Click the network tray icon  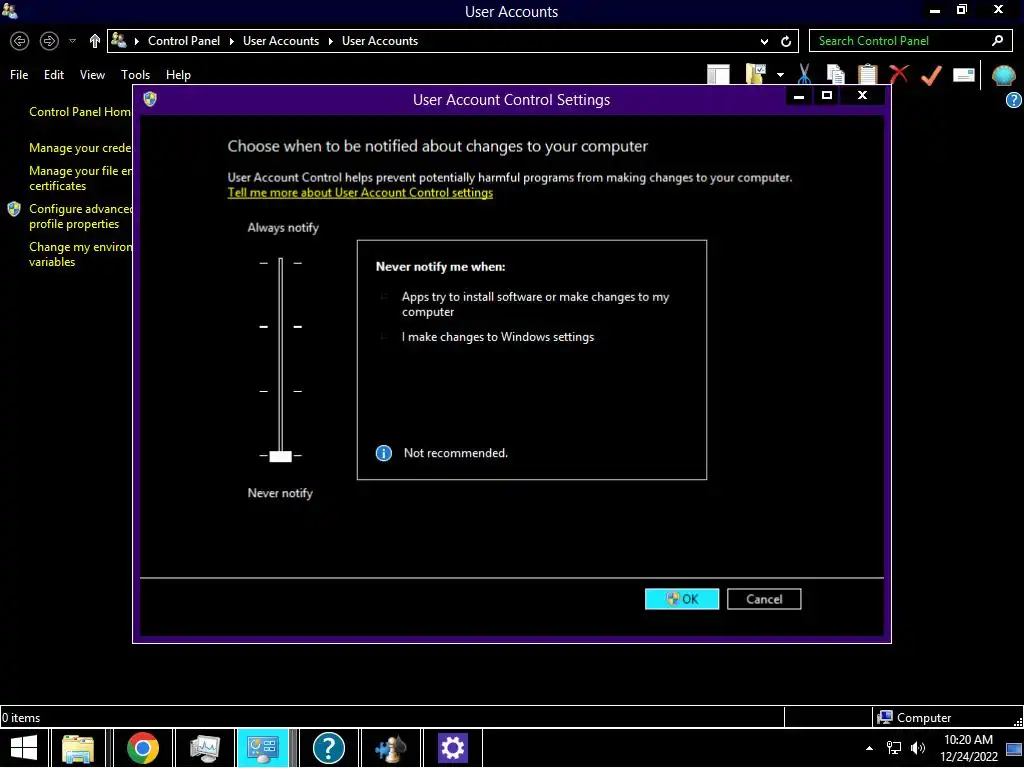click(893, 748)
